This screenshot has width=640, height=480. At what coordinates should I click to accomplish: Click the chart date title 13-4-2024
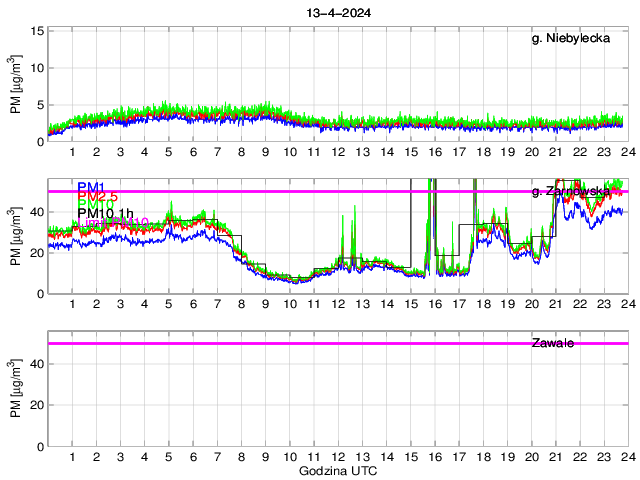[x=338, y=13]
